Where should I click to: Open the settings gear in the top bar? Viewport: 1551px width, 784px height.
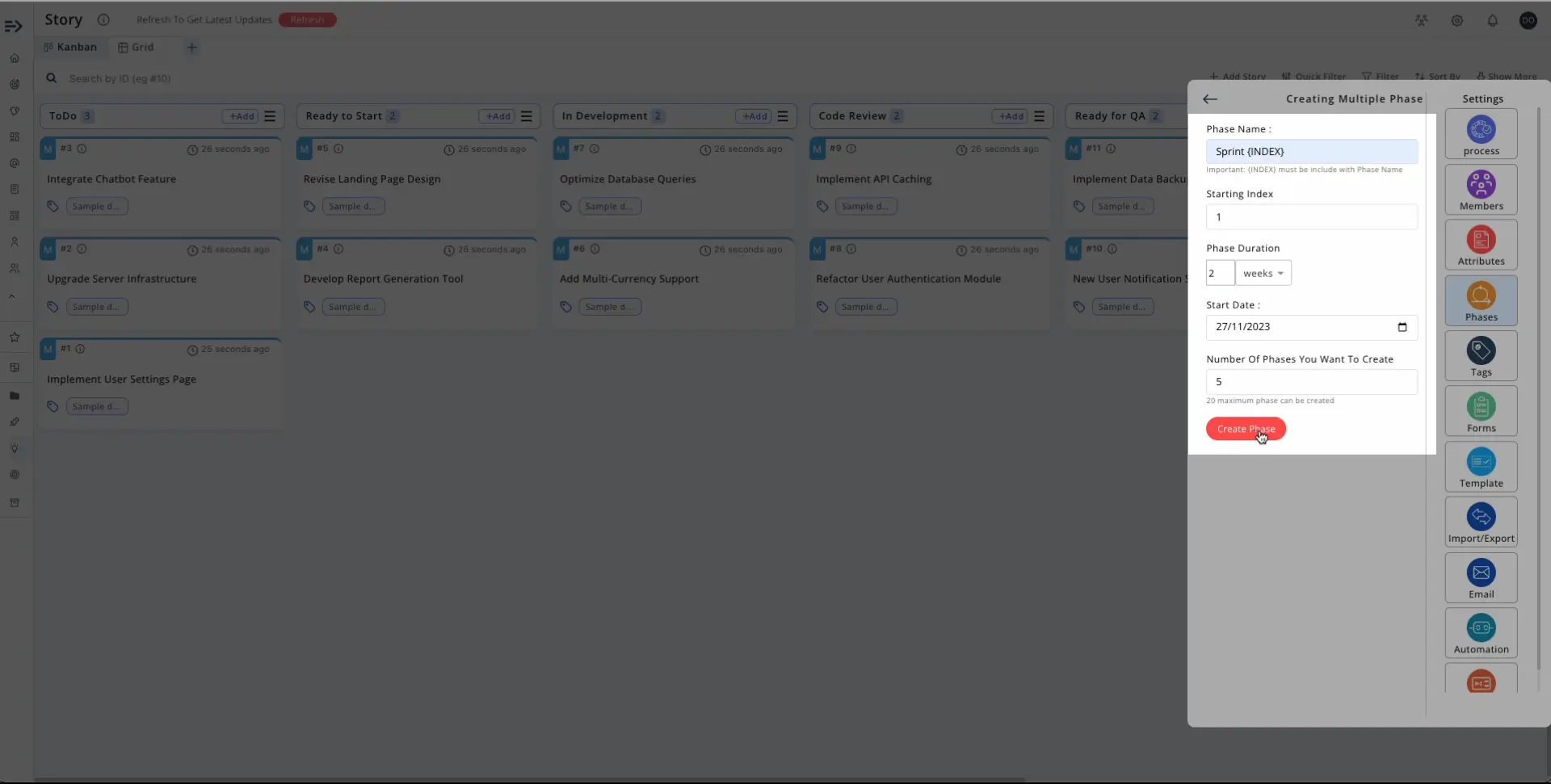[x=1456, y=21]
